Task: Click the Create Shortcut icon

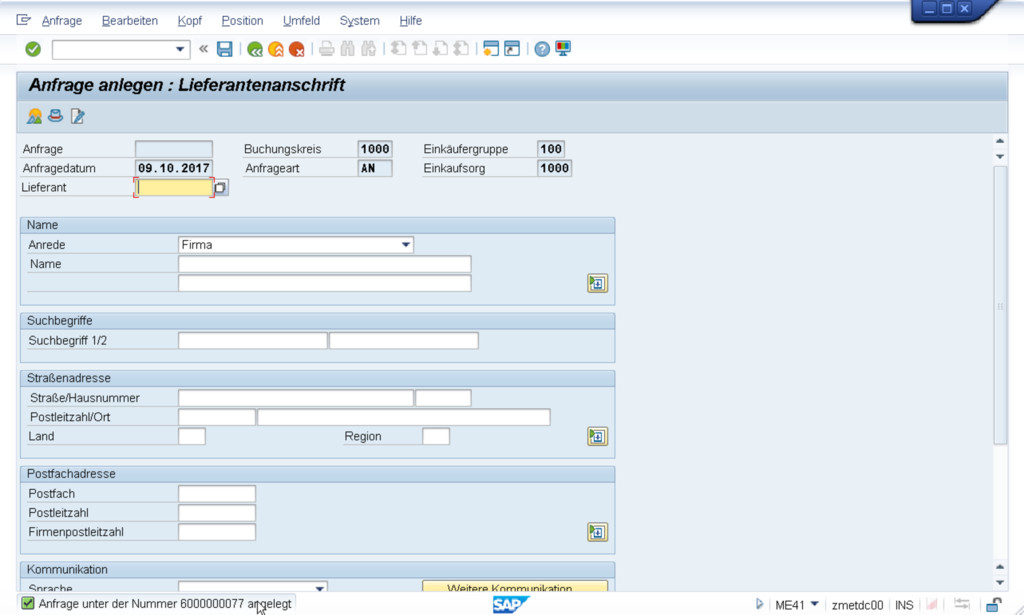Action: click(512, 49)
